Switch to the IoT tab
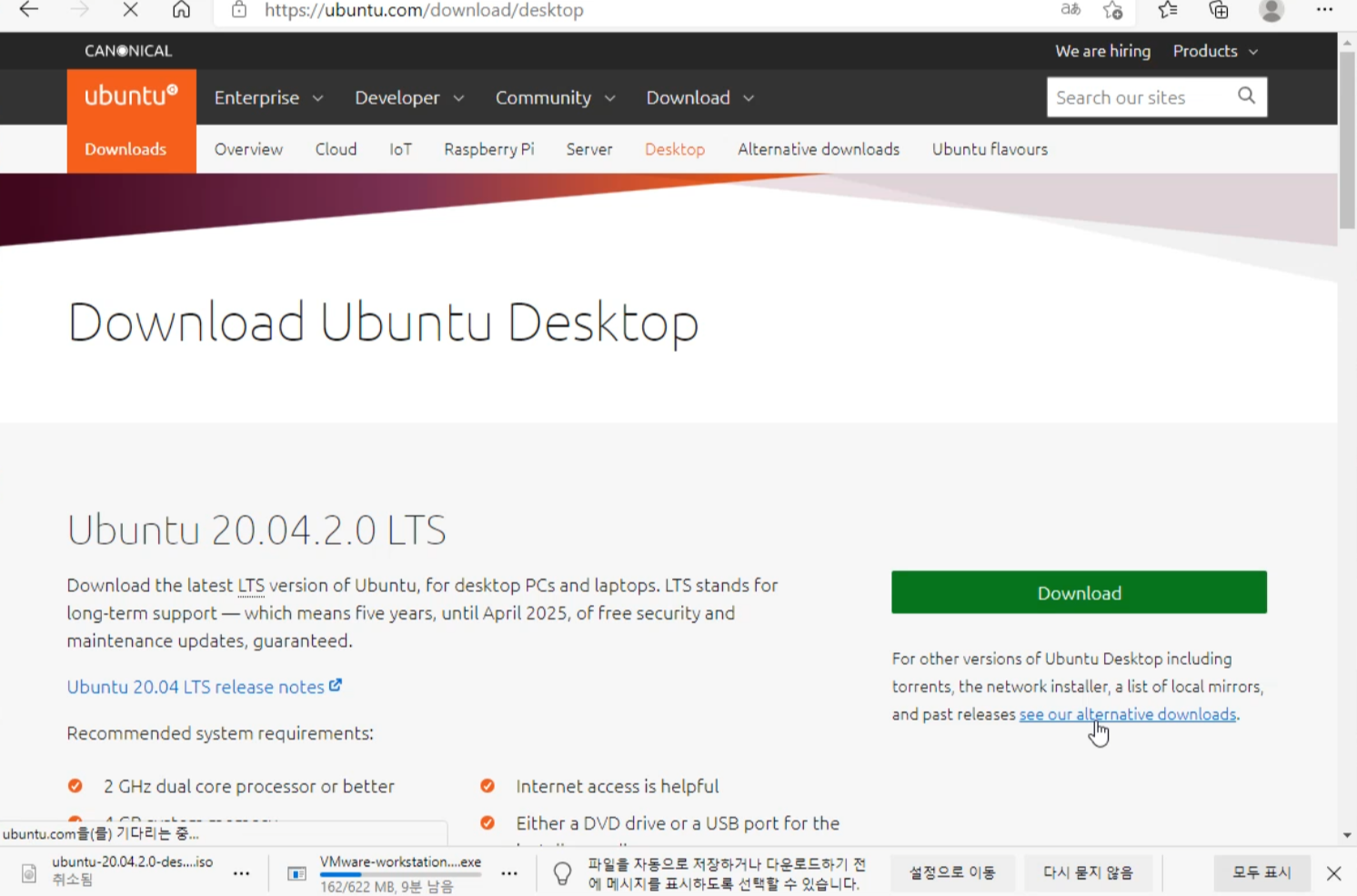 click(x=400, y=149)
